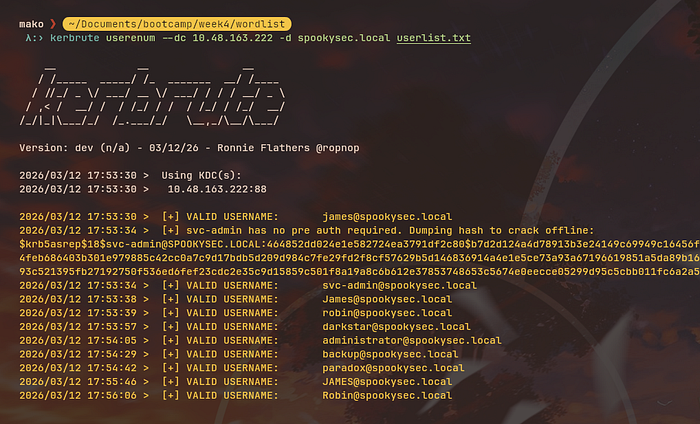Click '@ropnop' in the version line

(338, 148)
